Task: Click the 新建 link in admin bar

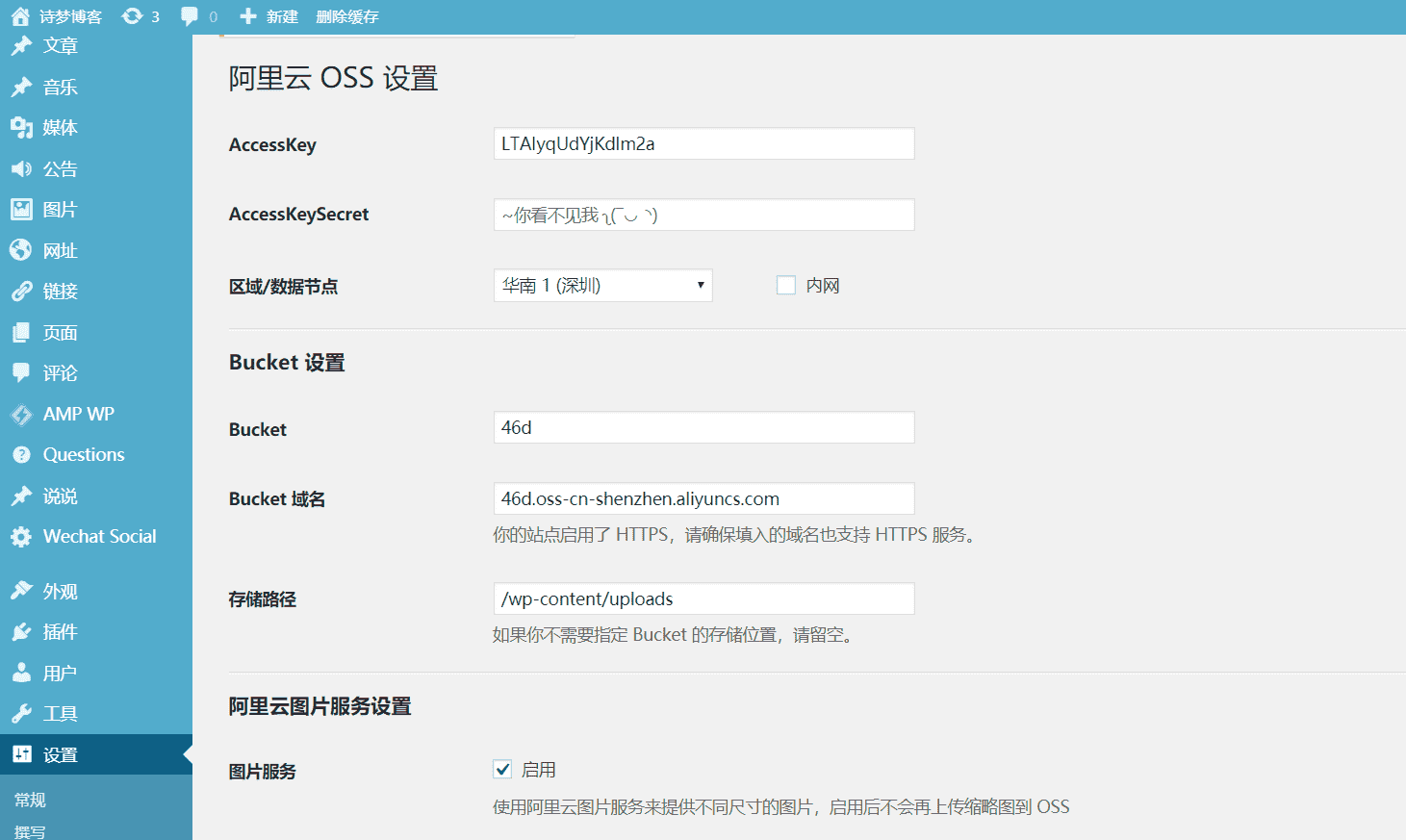Action: click(282, 16)
